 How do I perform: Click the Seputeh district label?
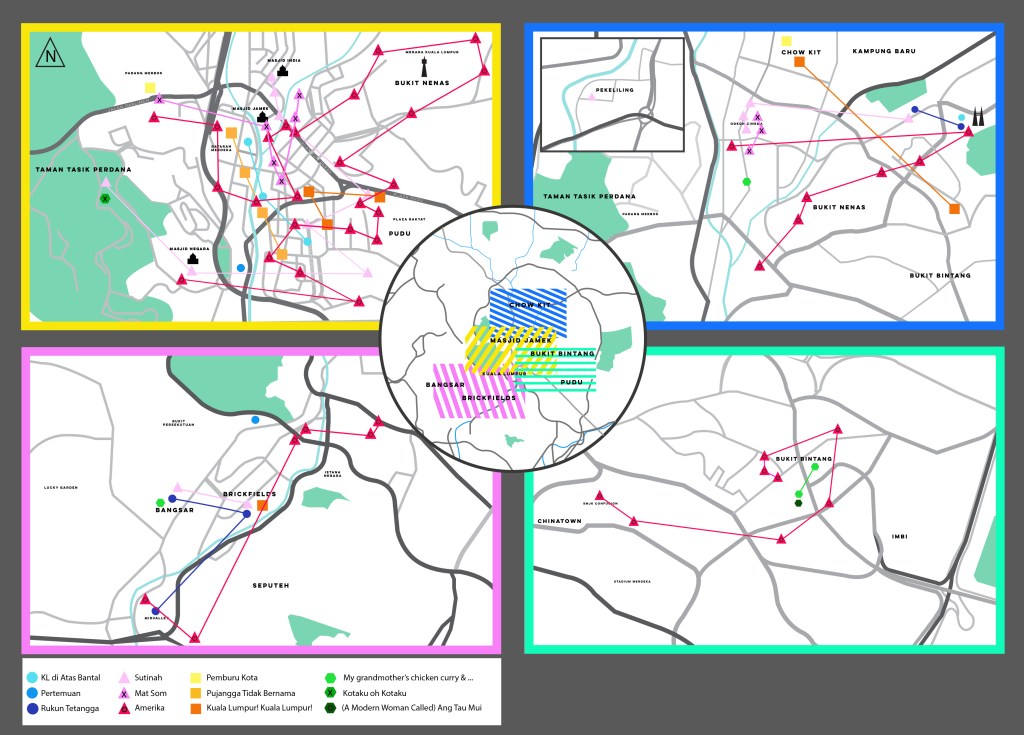(x=270, y=585)
